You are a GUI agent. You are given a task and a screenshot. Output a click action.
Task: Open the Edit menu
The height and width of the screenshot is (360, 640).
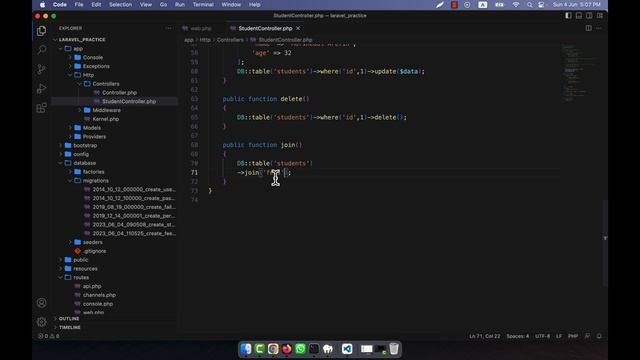point(96,4)
